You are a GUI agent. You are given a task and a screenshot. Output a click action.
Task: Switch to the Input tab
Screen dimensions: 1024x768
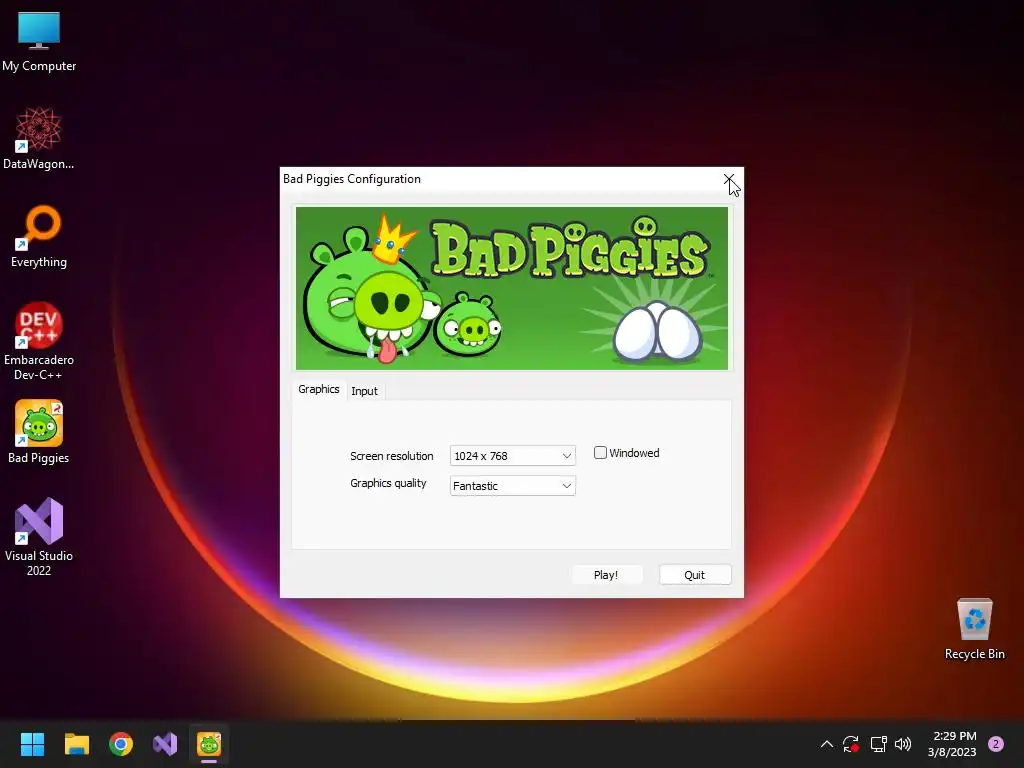click(x=364, y=391)
